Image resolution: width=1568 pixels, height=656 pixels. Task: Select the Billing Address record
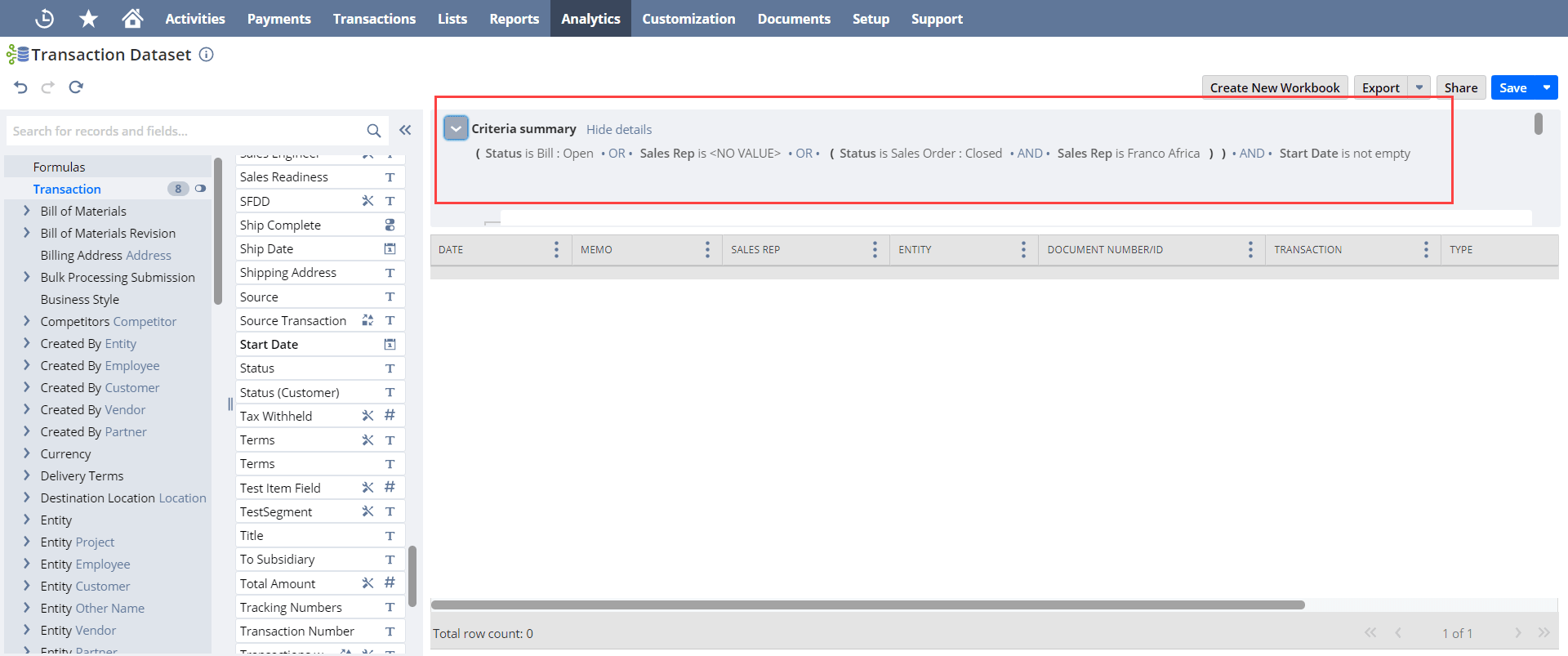coord(106,255)
